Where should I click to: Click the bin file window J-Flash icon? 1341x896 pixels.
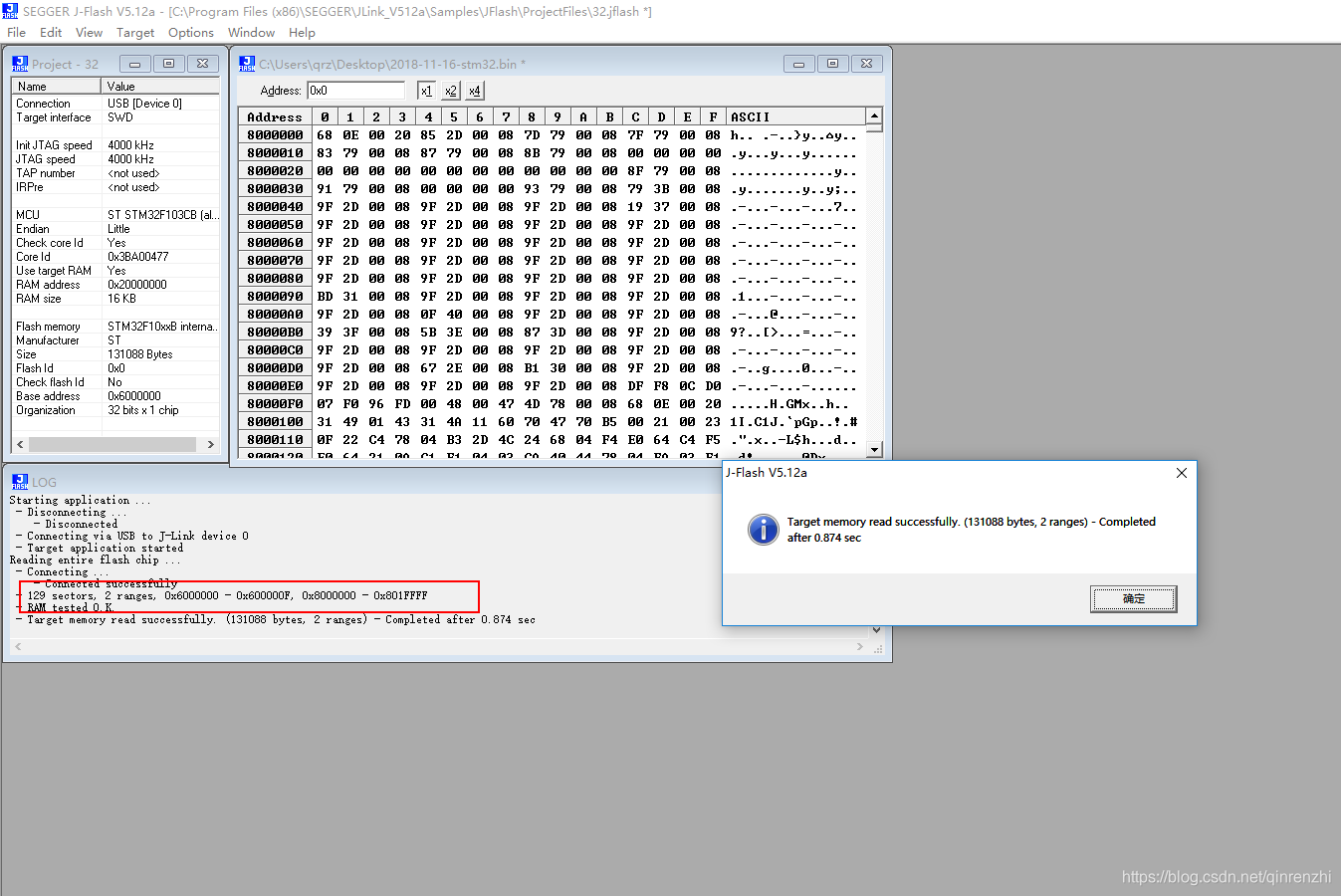click(247, 64)
